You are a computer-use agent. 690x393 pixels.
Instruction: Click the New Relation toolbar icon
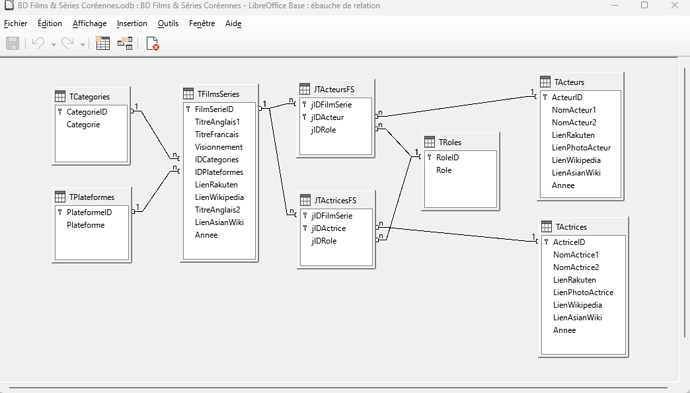tap(125, 43)
